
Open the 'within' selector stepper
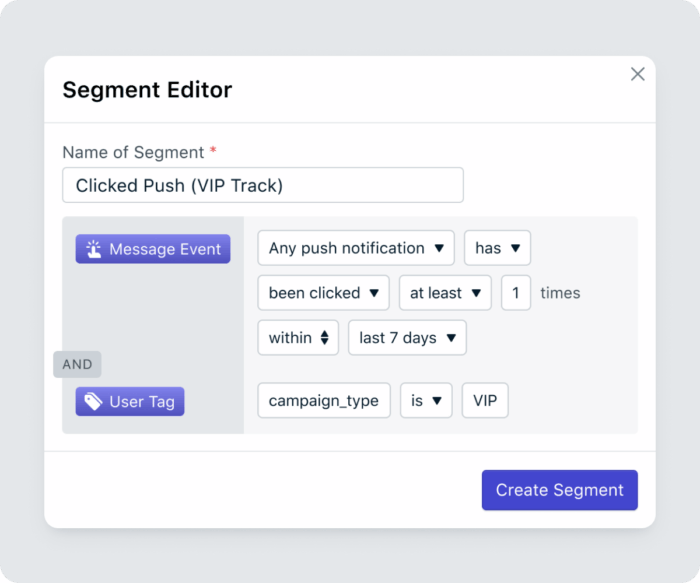pos(298,338)
